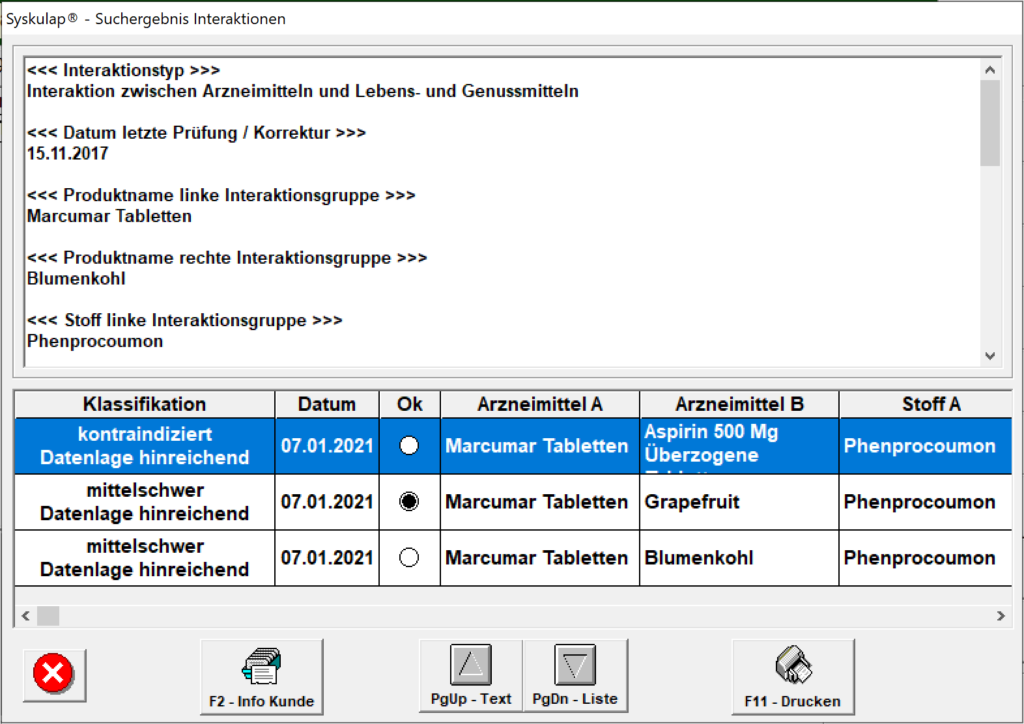Click the Ok column header
The image size is (1024, 724).
coord(409,404)
